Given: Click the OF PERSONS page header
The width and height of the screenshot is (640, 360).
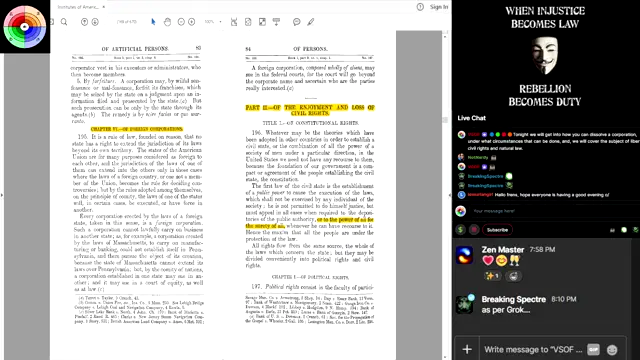Looking at the screenshot, I should (310, 49).
